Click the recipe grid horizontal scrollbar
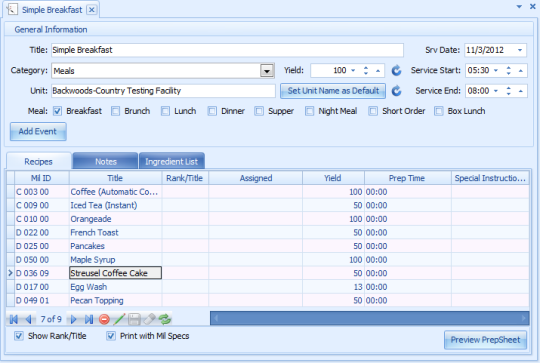 point(370,318)
